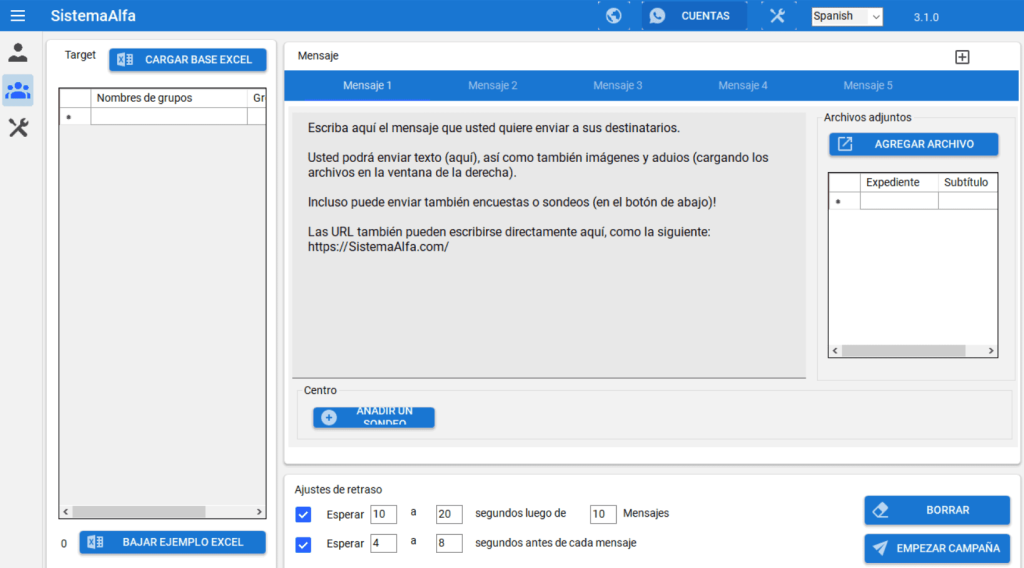The height and width of the screenshot is (568, 1024).
Task: Click the empty cell under Expediente
Action: pyautogui.click(x=899, y=201)
